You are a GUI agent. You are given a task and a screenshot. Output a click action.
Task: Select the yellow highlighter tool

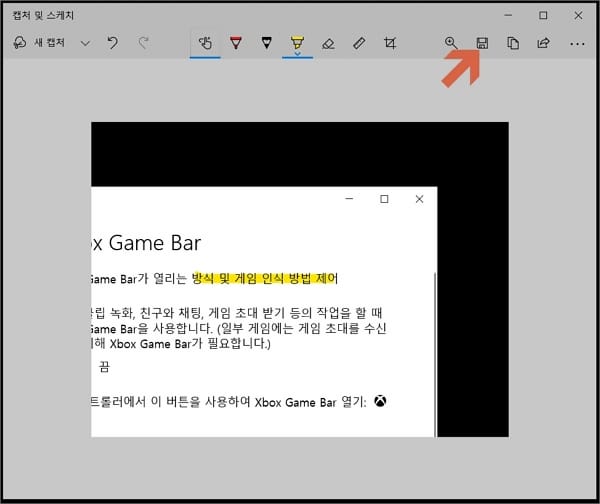pyautogui.click(x=297, y=42)
